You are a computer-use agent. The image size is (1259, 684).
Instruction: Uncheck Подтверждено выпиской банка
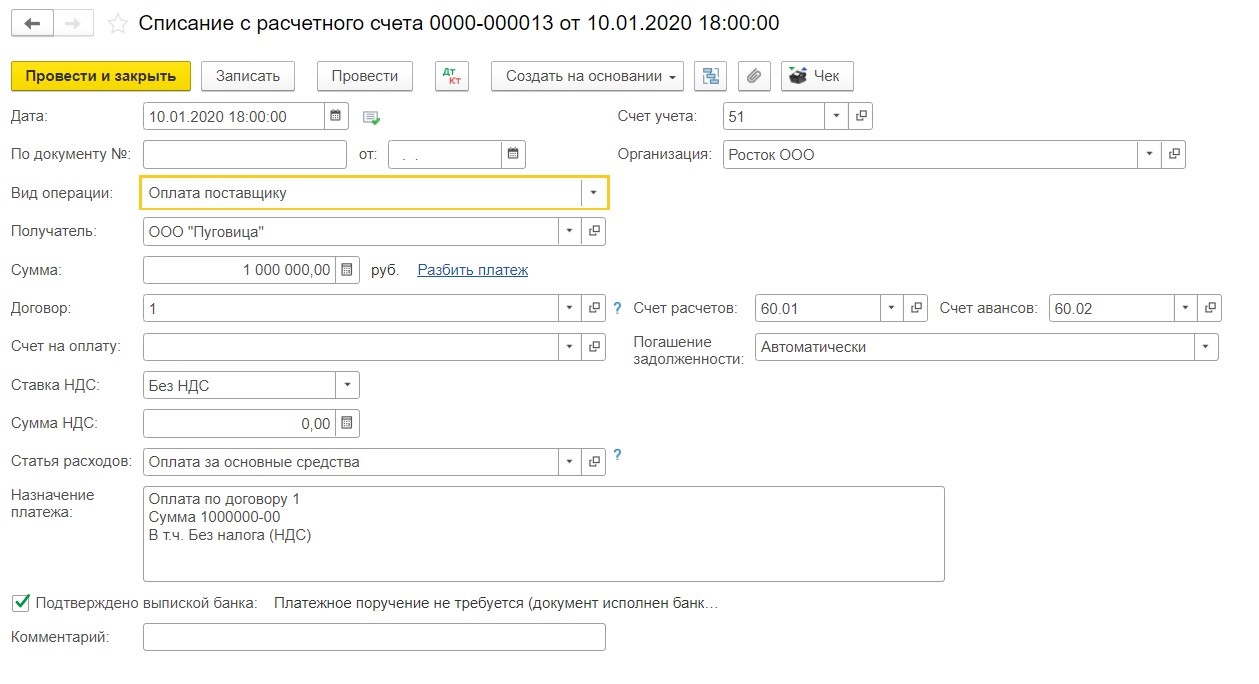click(20, 603)
